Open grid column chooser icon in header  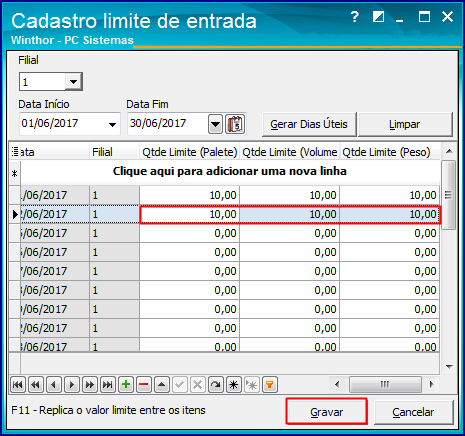point(15,152)
